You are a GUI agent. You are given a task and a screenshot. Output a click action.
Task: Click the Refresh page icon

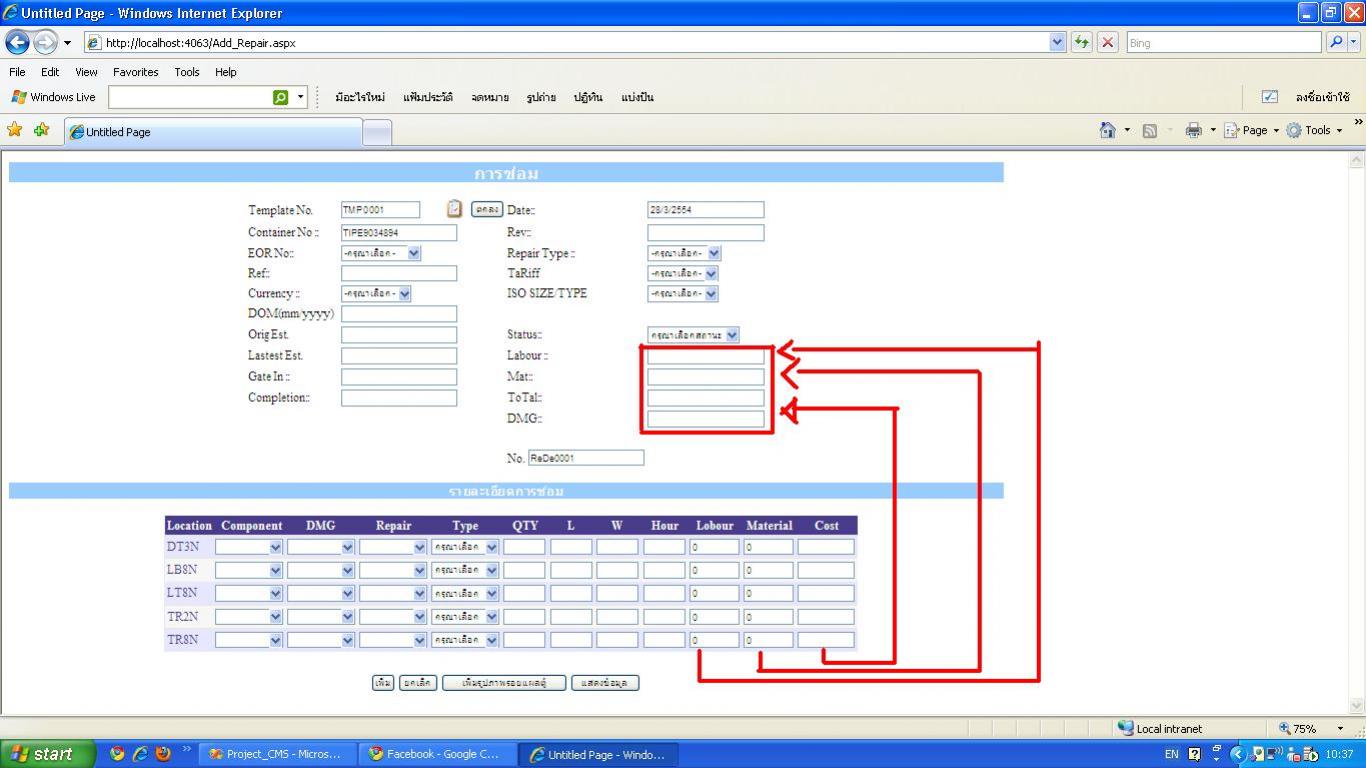click(x=1081, y=42)
